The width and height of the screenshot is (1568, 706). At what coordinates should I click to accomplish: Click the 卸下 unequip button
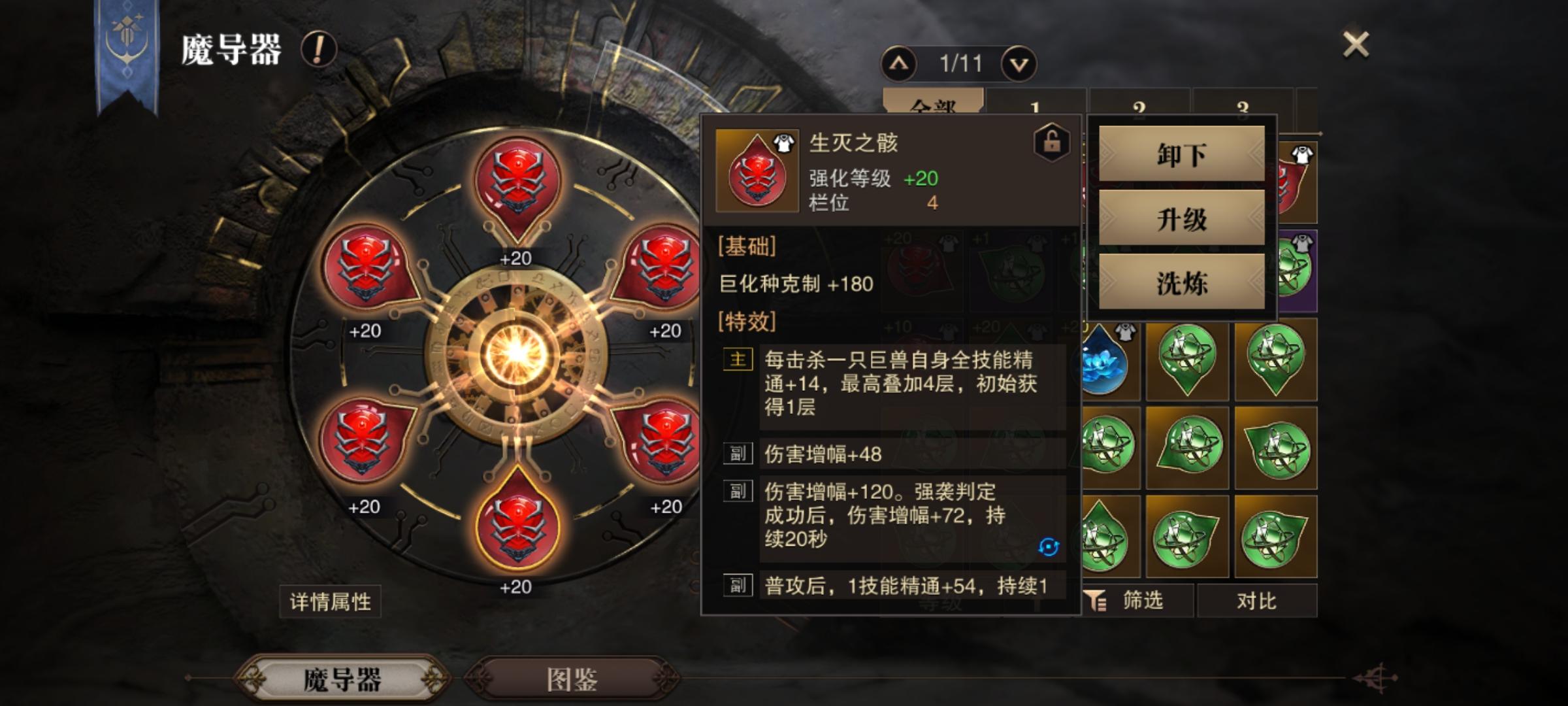click(x=1182, y=154)
